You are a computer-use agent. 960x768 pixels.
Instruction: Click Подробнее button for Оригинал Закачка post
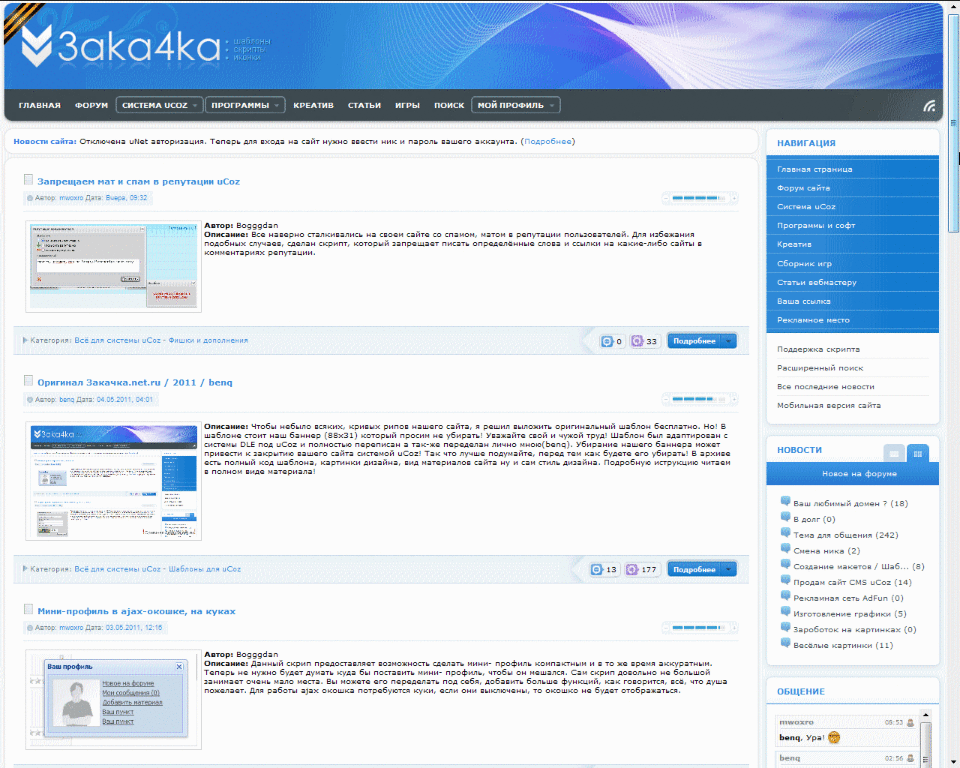[694, 569]
